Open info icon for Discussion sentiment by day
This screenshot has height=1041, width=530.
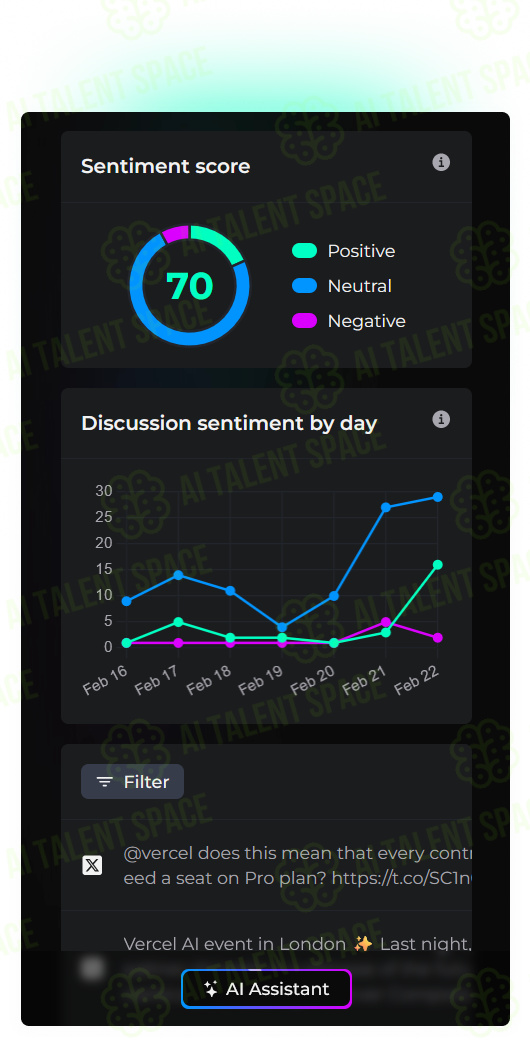tap(441, 420)
